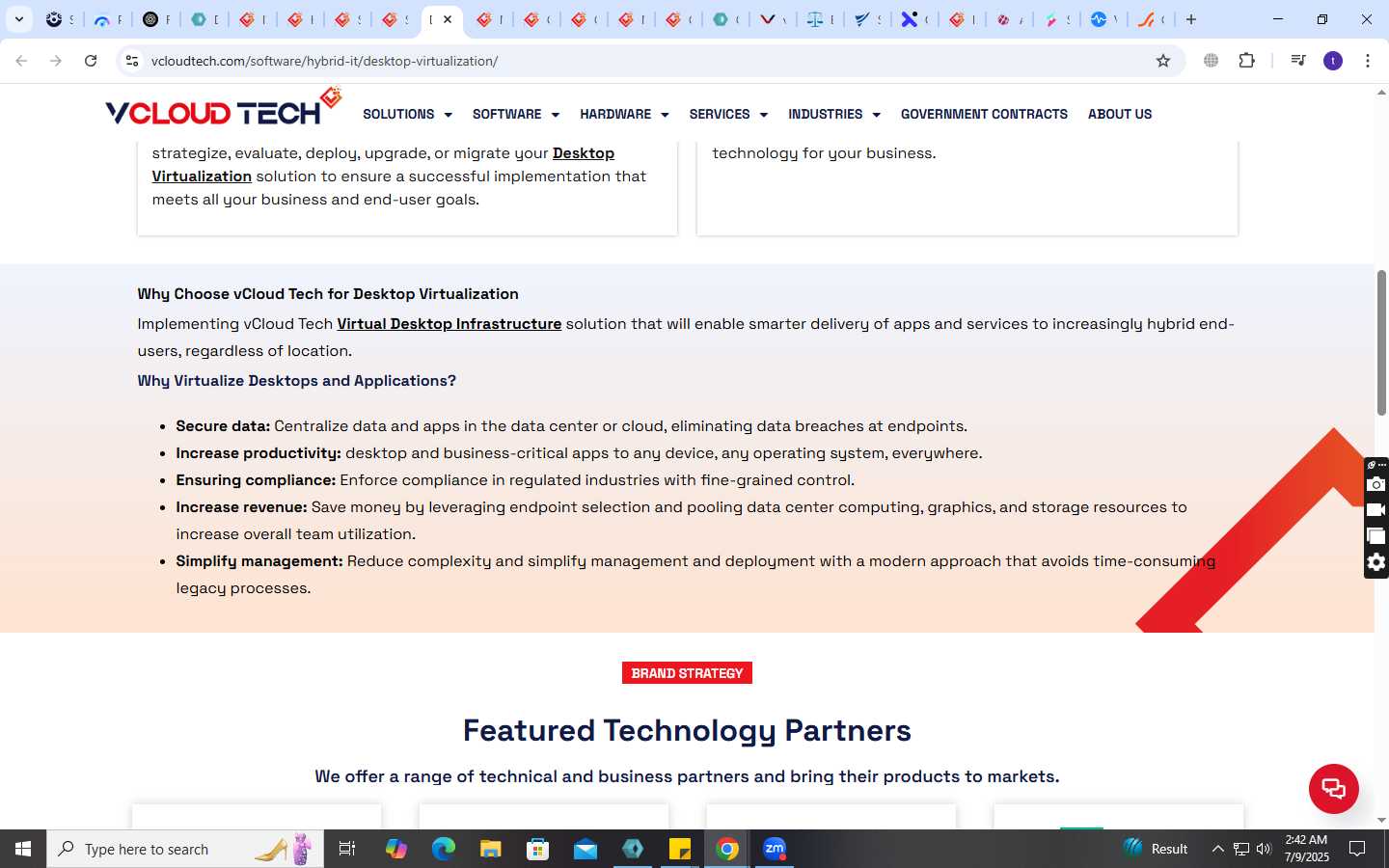Close the active desktop-virtualization tab
The height and width of the screenshot is (868, 1389).
448,19
